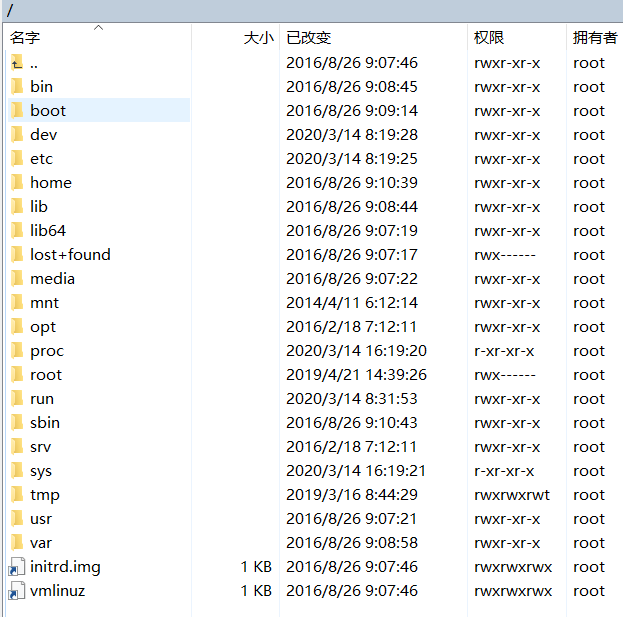Click the date 2019/3/16 8:44:29
Viewport: 623px width, 617px height.
point(352,495)
